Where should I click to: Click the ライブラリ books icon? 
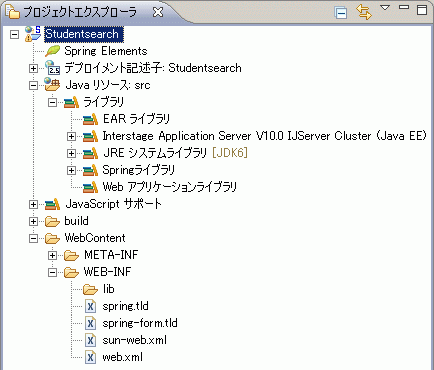71,102
